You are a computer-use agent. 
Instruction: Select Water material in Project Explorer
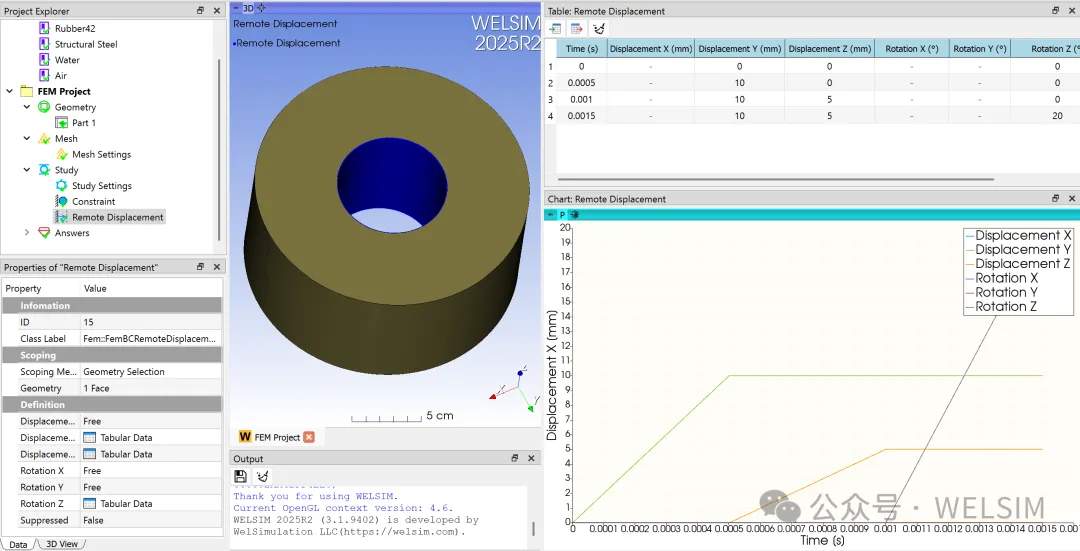(x=68, y=60)
